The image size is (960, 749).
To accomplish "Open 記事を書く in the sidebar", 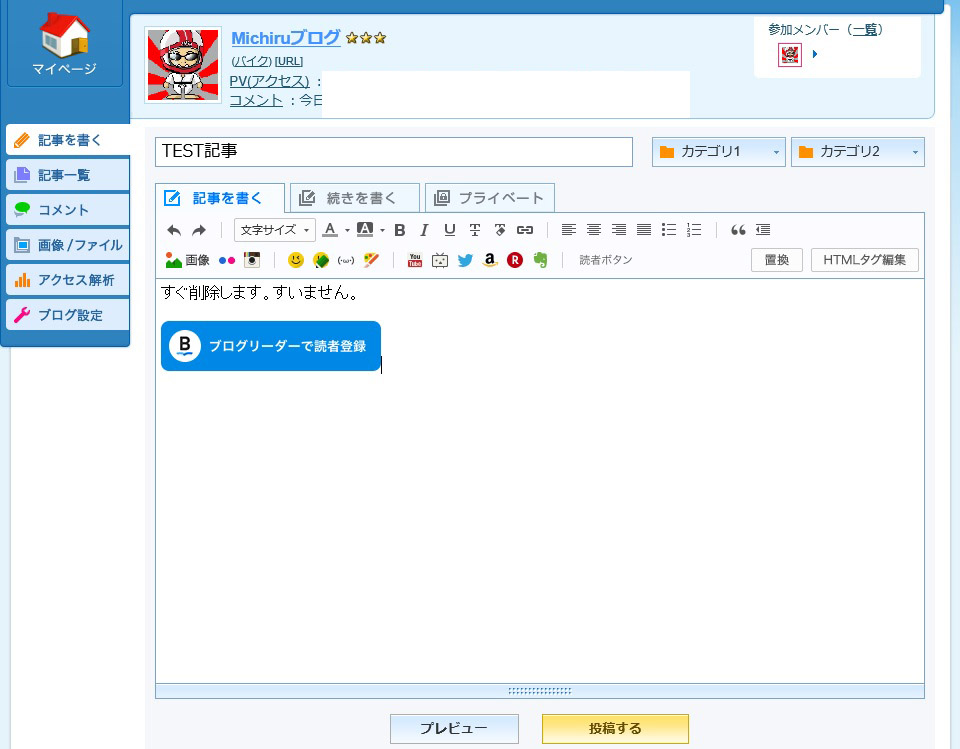I will [68, 140].
